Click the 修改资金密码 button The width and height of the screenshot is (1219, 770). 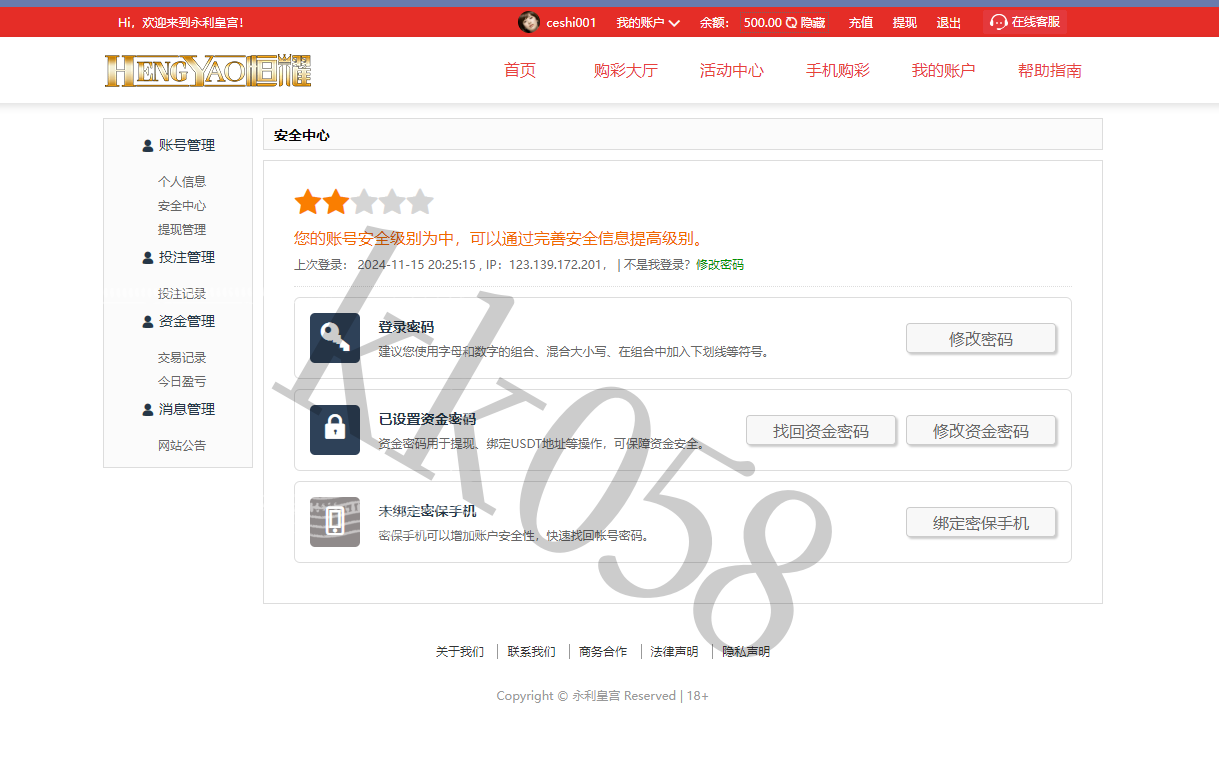click(981, 431)
